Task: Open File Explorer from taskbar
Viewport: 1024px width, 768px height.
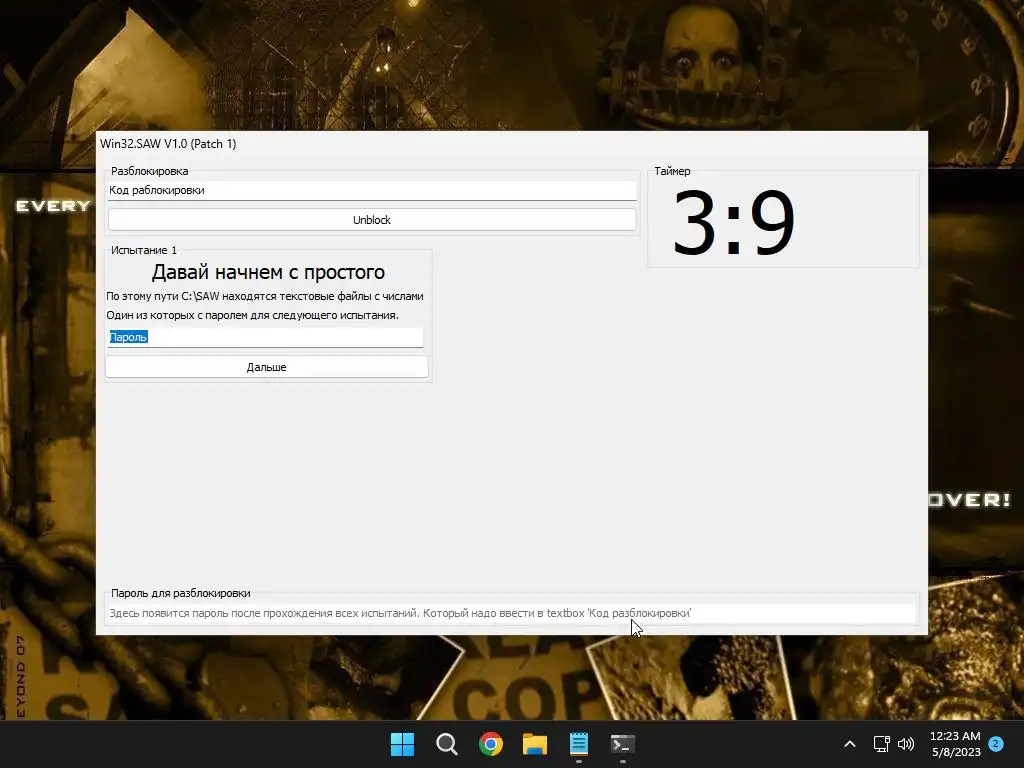Action: click(535, 744)
